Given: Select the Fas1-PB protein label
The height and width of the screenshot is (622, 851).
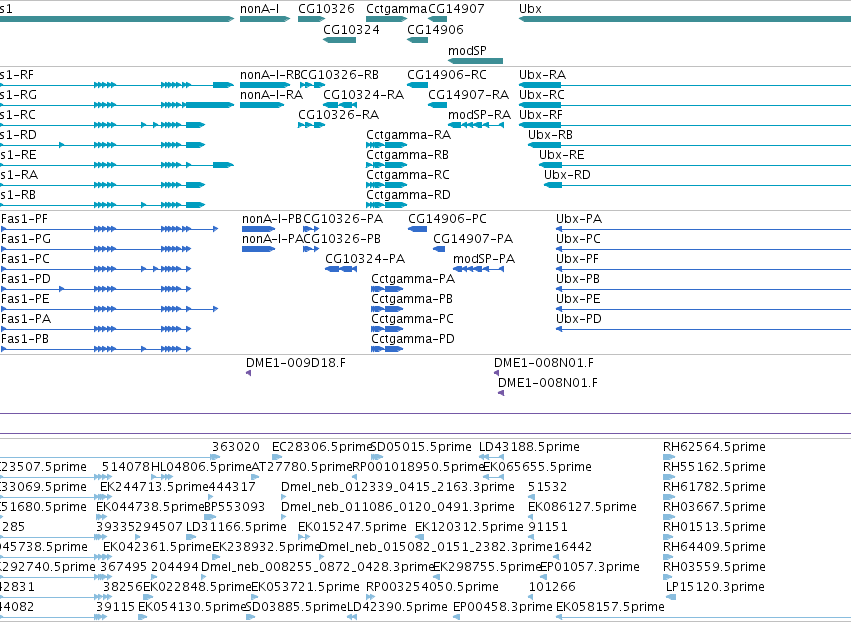Looking at the screenshot, I should point(25,339).
